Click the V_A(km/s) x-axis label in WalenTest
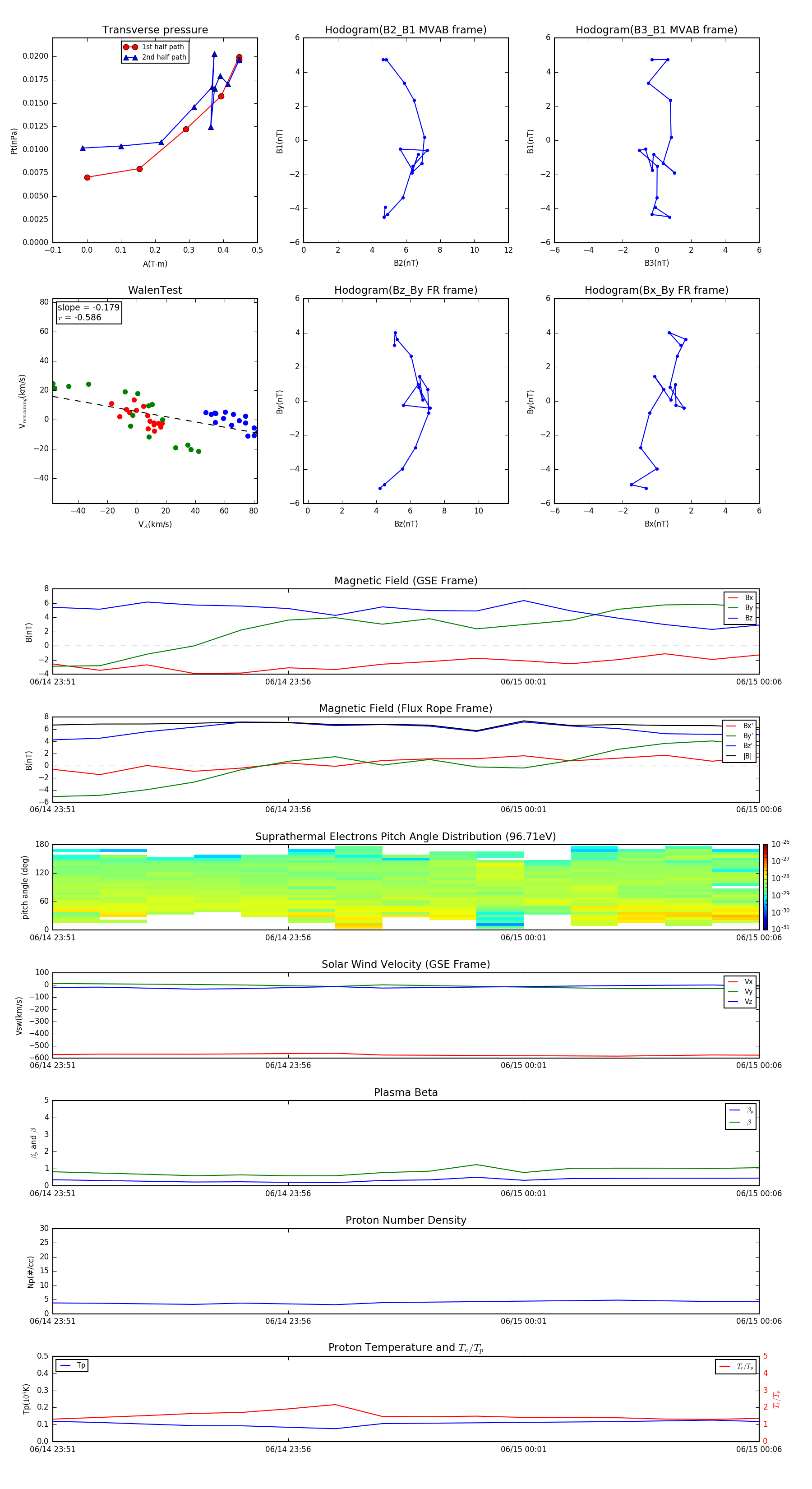812x1489 pixels. [155, 525]
